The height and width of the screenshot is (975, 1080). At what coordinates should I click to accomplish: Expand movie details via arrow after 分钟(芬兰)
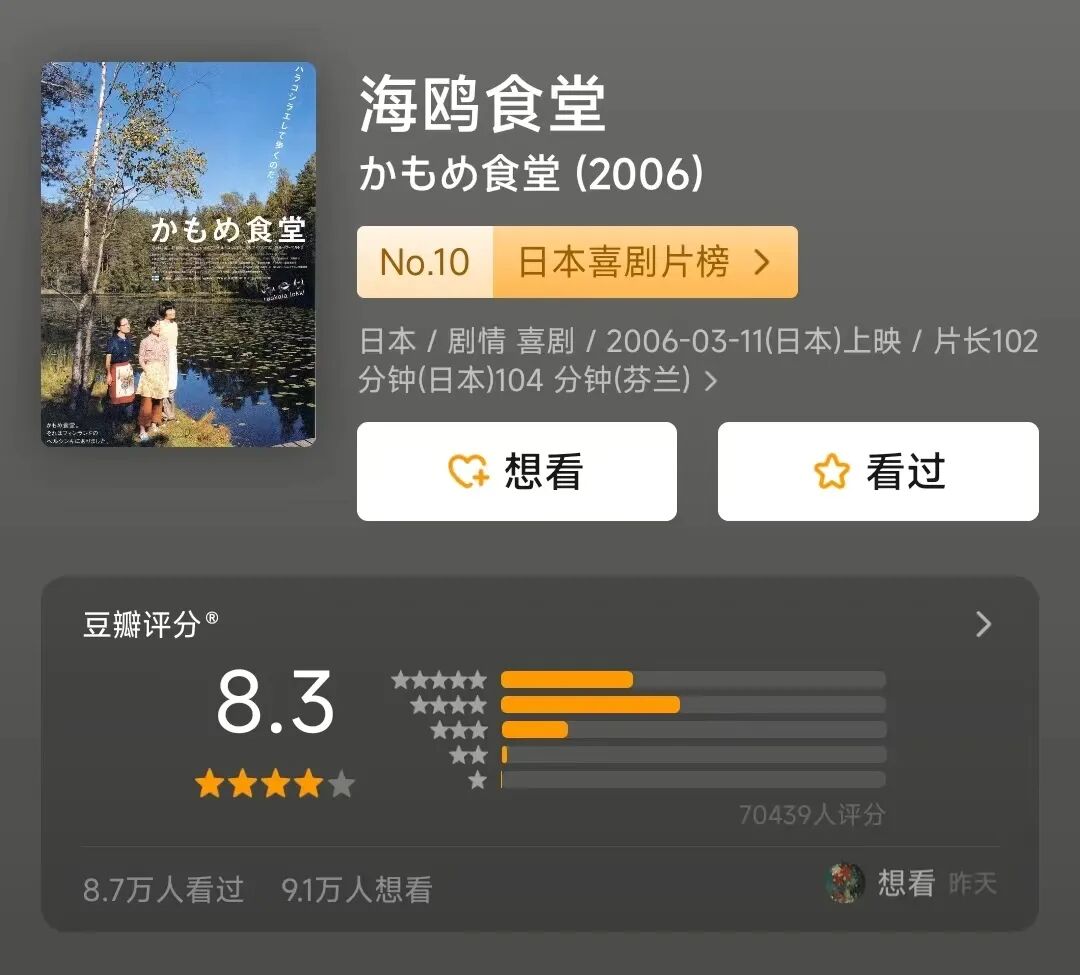[x=711, y=381]
